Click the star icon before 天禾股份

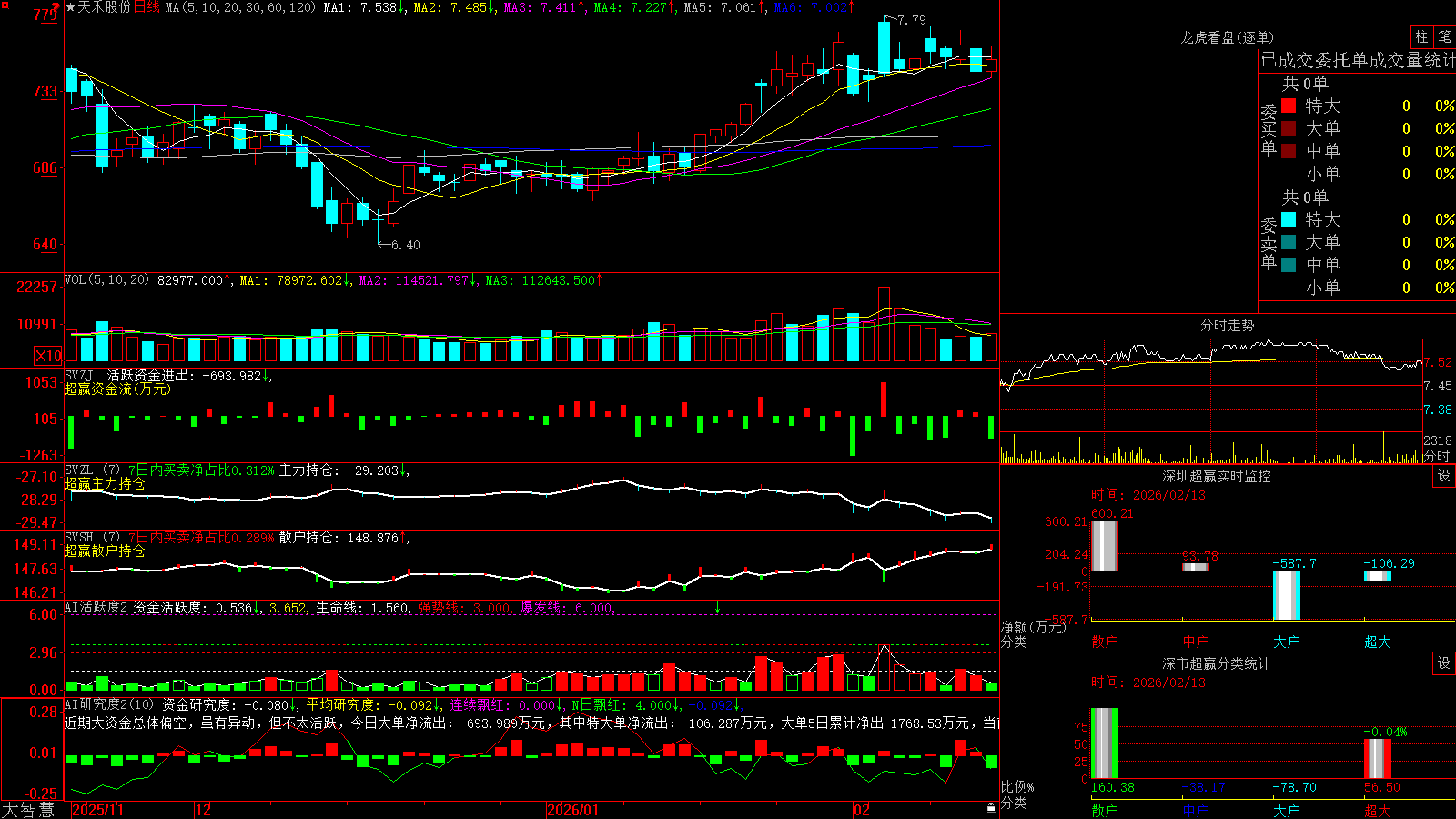[70, 7]
